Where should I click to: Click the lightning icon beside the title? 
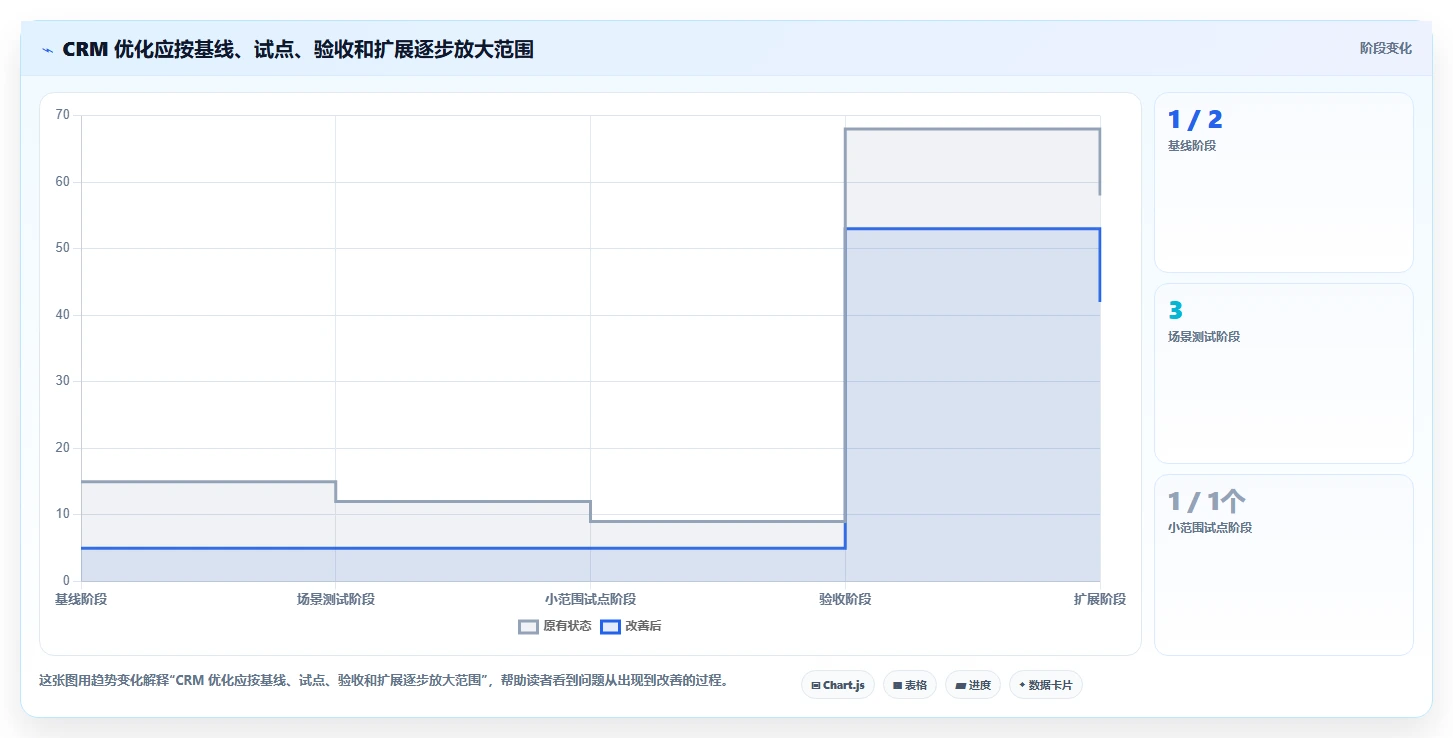(48, 49)
